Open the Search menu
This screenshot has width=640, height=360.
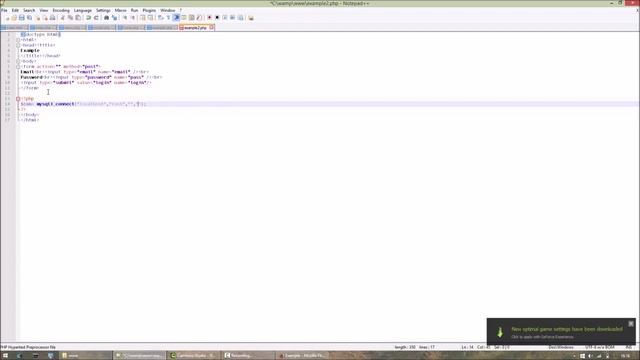click(x=29, y=10)
